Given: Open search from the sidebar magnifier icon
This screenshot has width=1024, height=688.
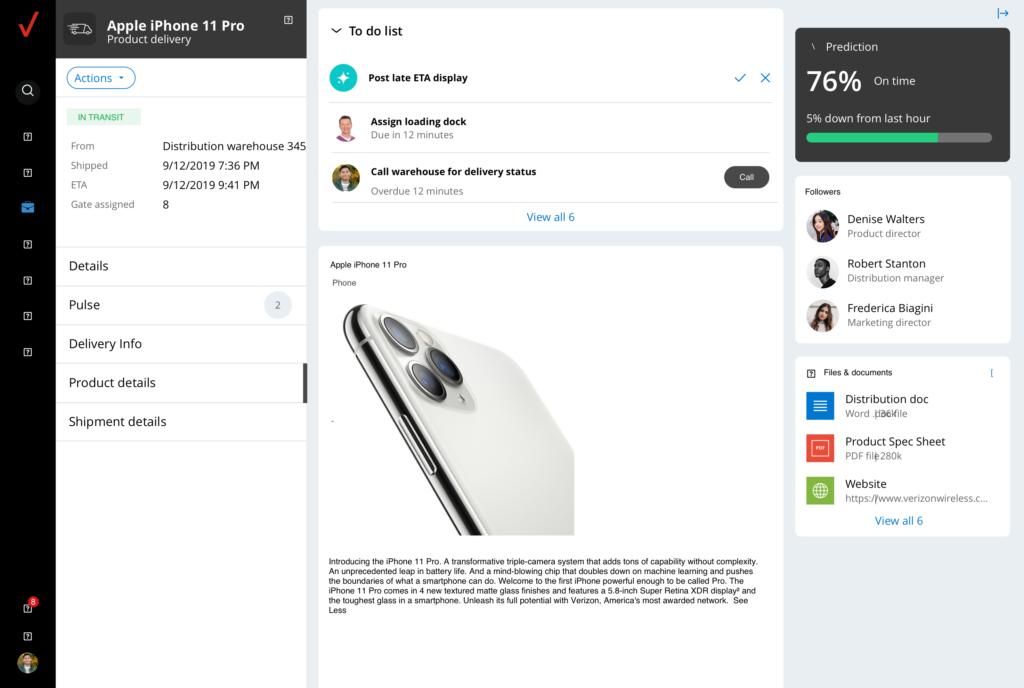Looking at the screenshot, I should click(x=27, y=91).
